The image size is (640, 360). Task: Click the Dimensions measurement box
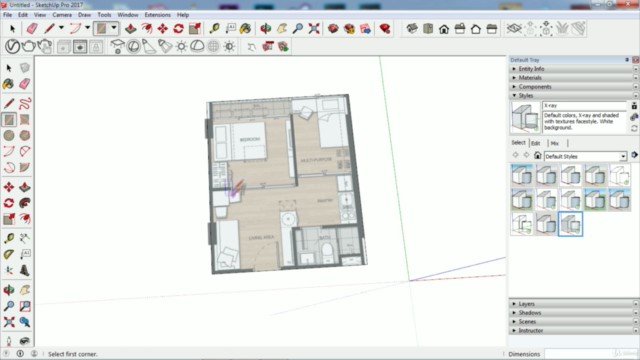tap(591, 354)
